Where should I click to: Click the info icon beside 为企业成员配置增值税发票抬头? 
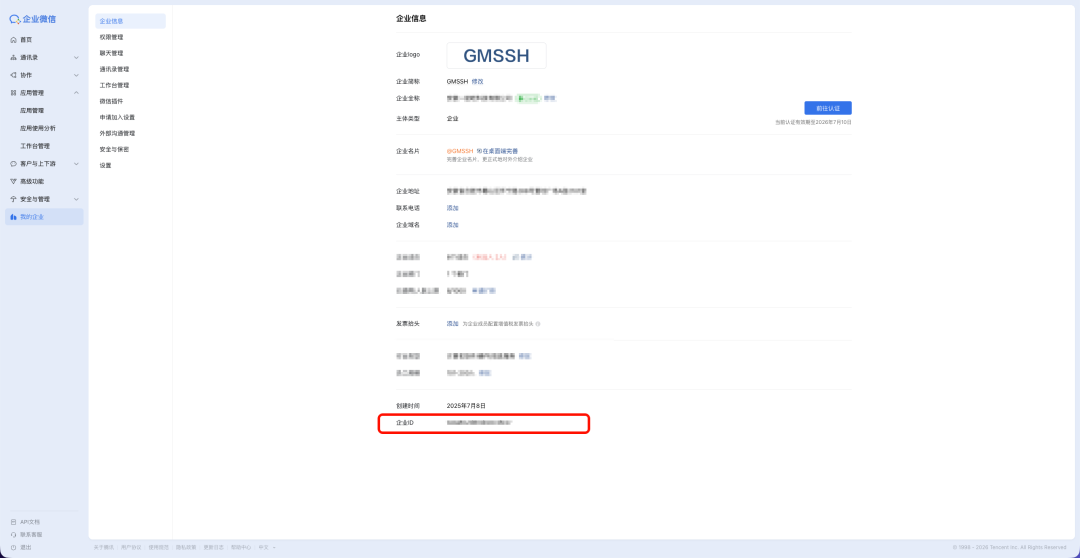[x=538, y=324]
